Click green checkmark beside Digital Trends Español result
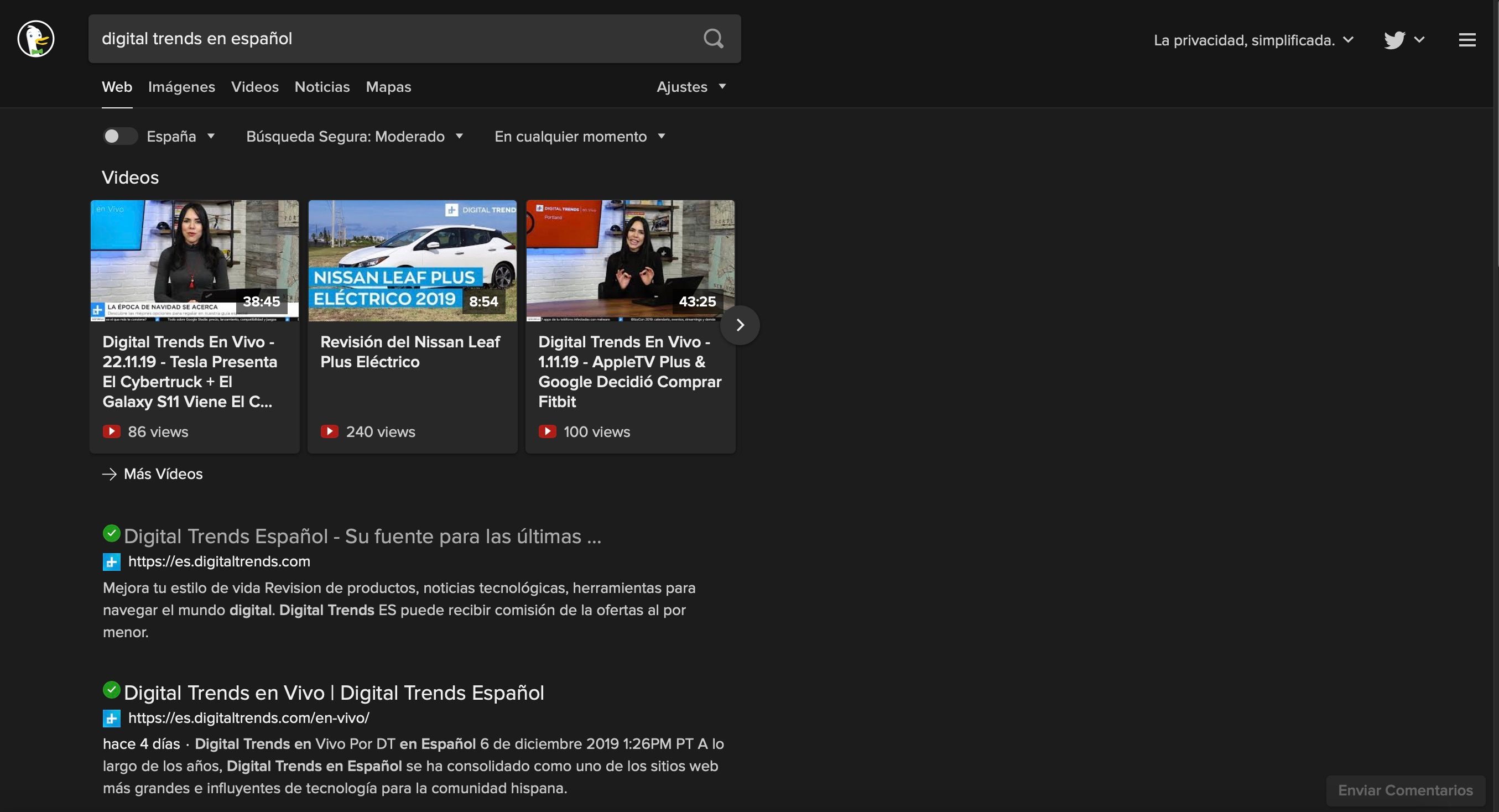 click(x=111, y=533)
